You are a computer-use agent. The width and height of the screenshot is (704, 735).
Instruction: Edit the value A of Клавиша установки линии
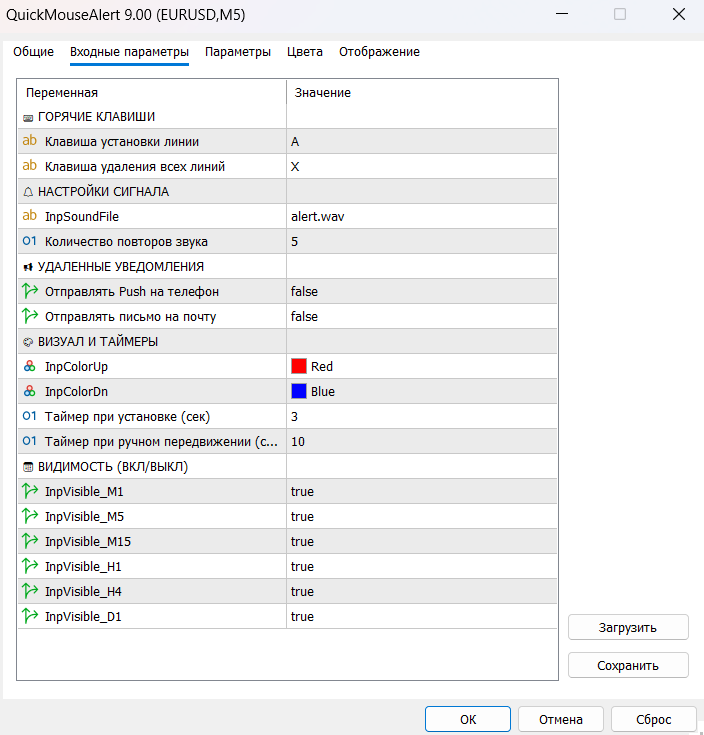tap(422, 142)
